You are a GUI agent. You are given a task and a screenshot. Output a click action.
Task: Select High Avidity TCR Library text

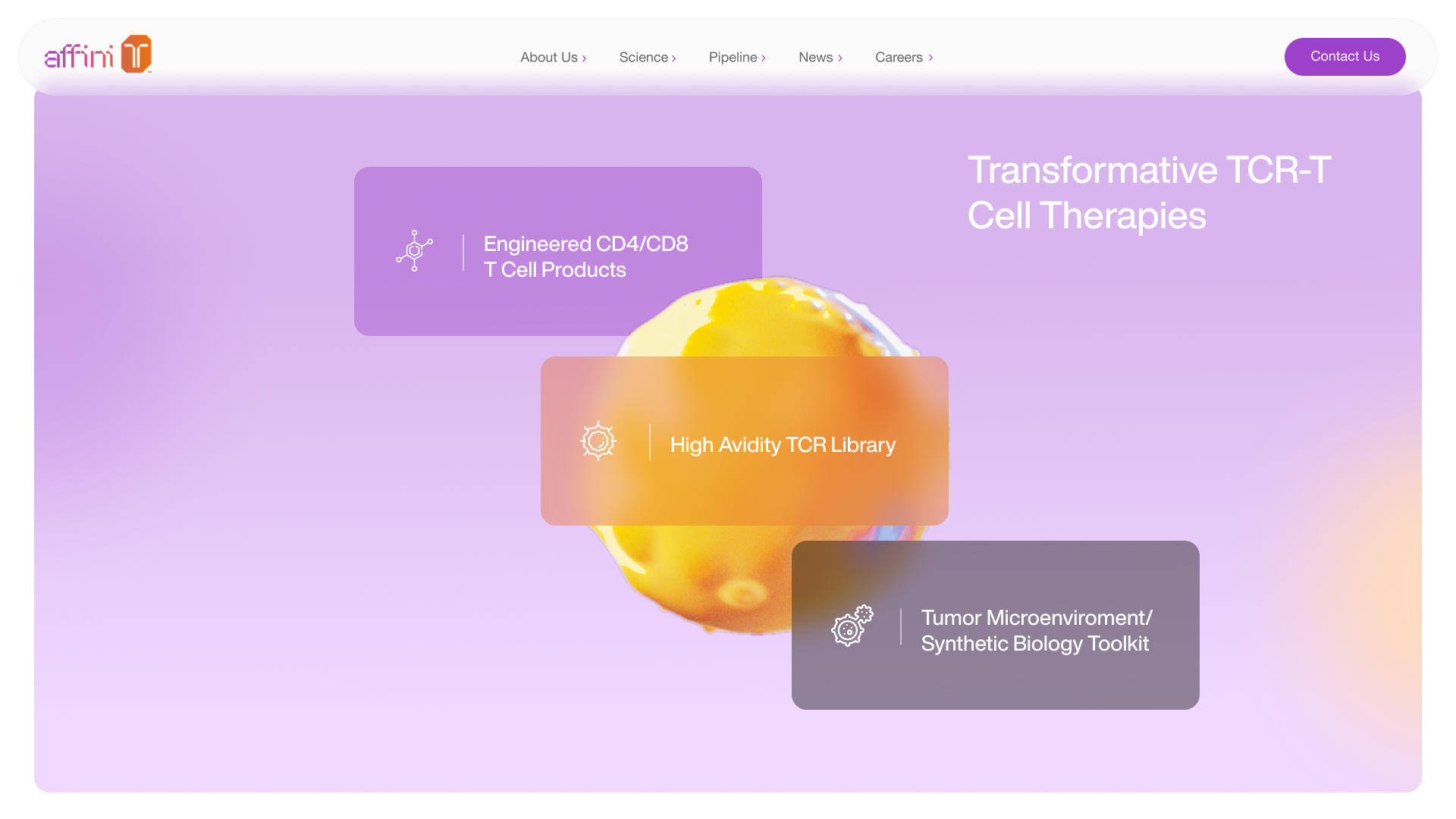tap(783, 445)
